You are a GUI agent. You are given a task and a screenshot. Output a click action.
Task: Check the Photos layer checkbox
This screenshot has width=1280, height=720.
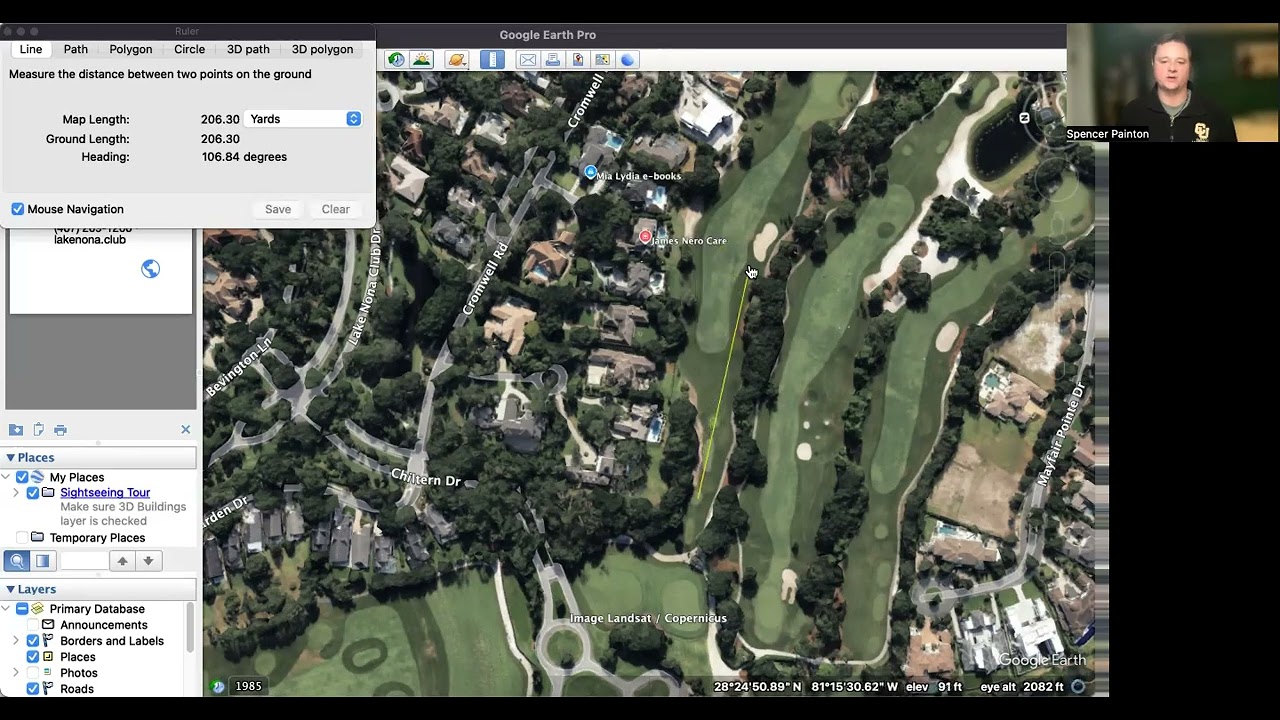(33, 673)
